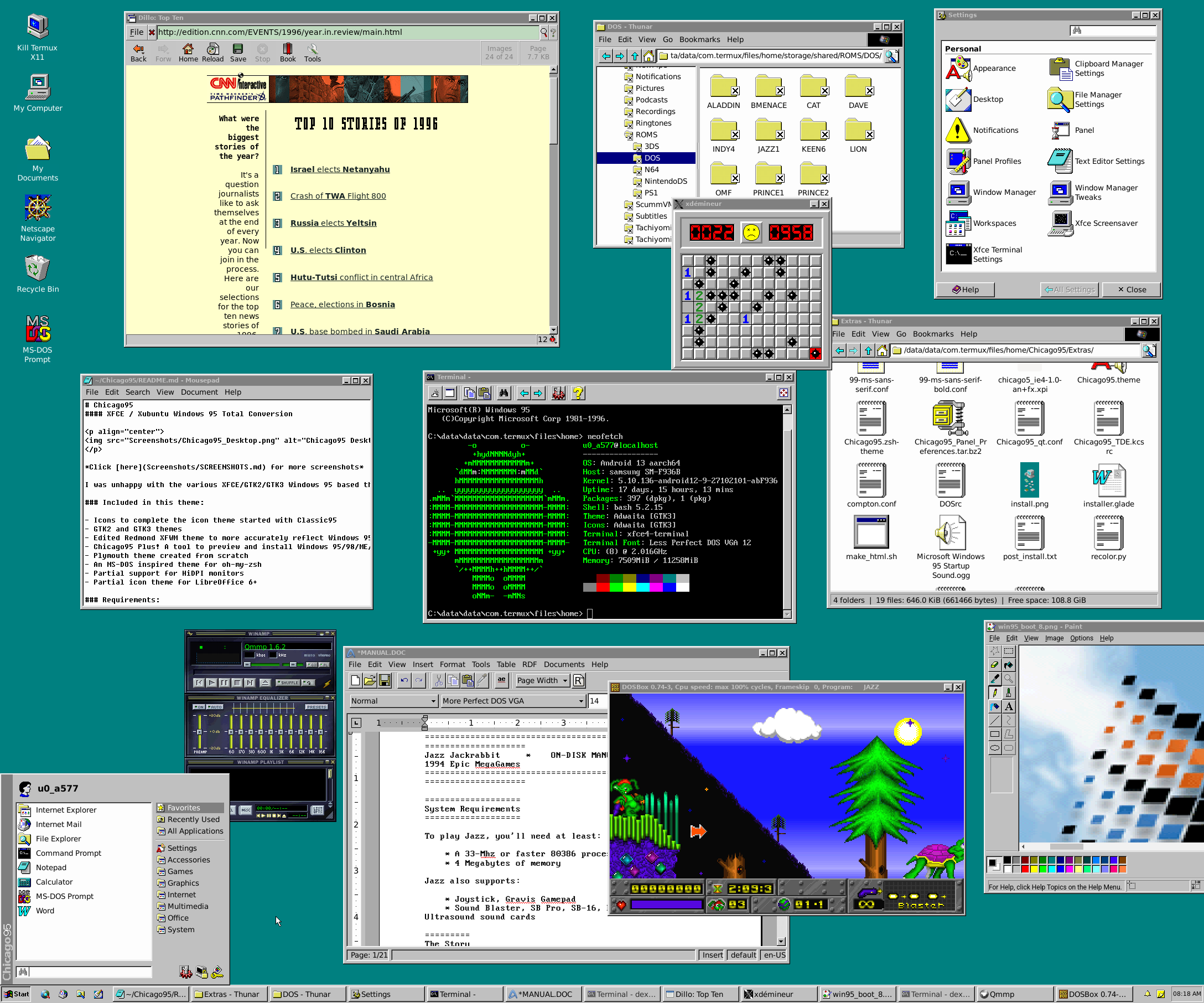Image resolution: width=1204 pixels, height=1003 pixels.
Task: Click the Undo arrow in MANUAL.DOC toolbar
Action: [404, 680]
